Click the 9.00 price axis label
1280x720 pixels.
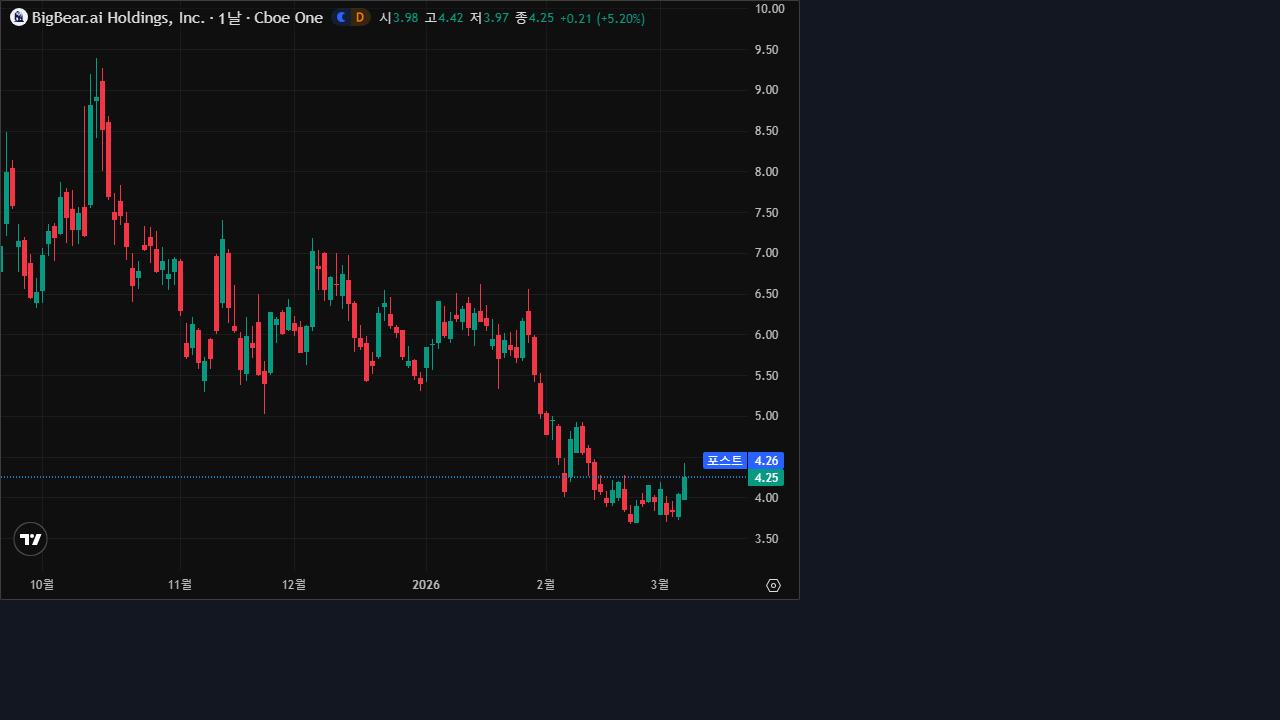[767, 90]
